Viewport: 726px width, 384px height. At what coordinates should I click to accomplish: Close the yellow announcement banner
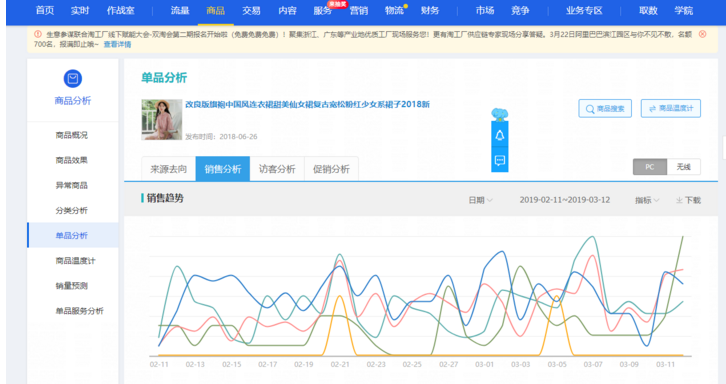[702, 34]
